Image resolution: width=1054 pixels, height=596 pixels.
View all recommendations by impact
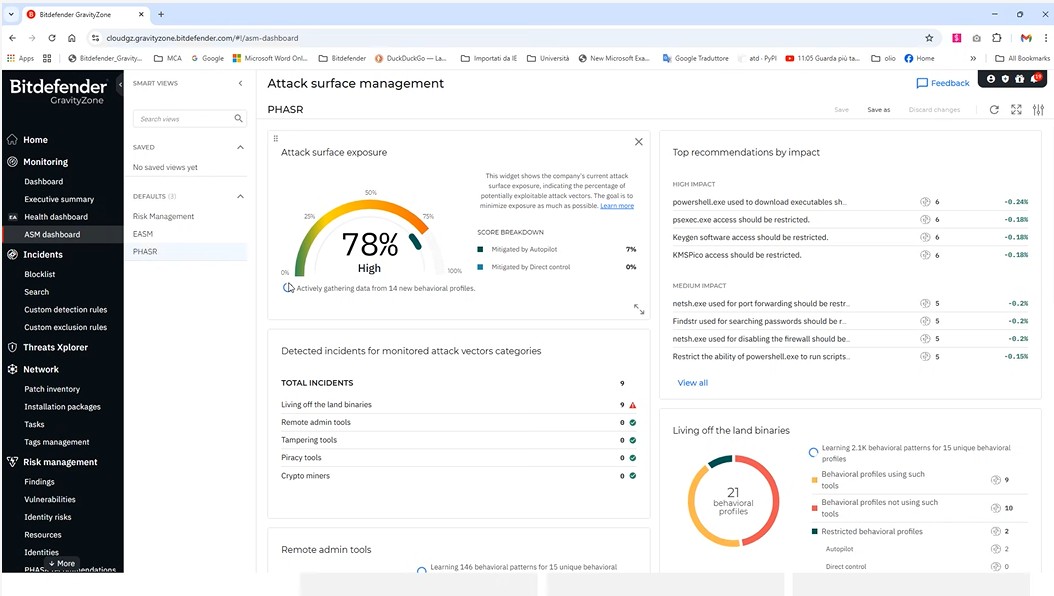[x=692, y=383]
